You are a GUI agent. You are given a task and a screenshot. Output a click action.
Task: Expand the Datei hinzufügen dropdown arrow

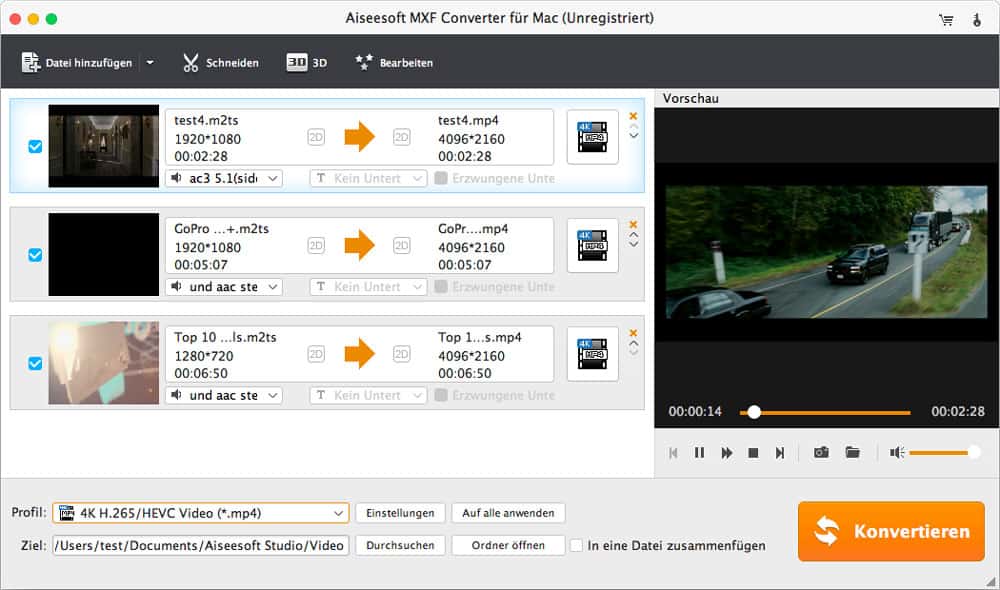pos(150,63)
